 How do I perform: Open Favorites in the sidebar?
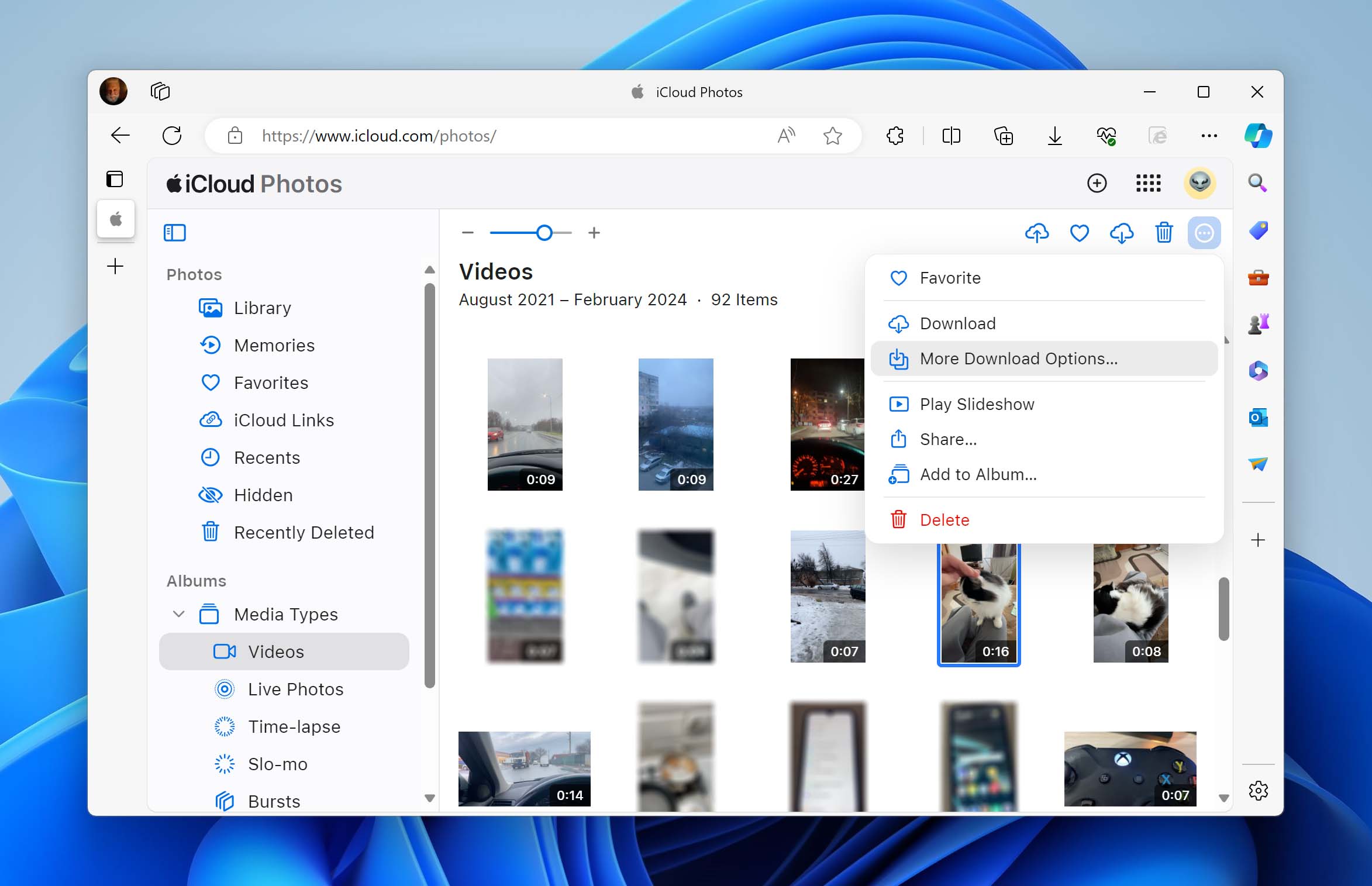(x=284, y=382)
